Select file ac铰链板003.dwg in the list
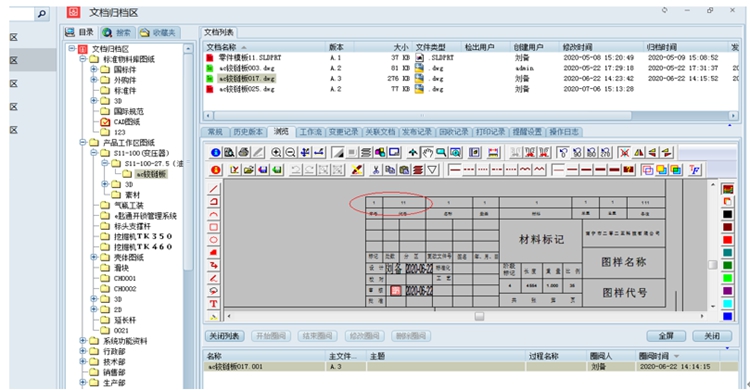Image resolution: width=750 pixels, height=390 pixels. [247, 68]
